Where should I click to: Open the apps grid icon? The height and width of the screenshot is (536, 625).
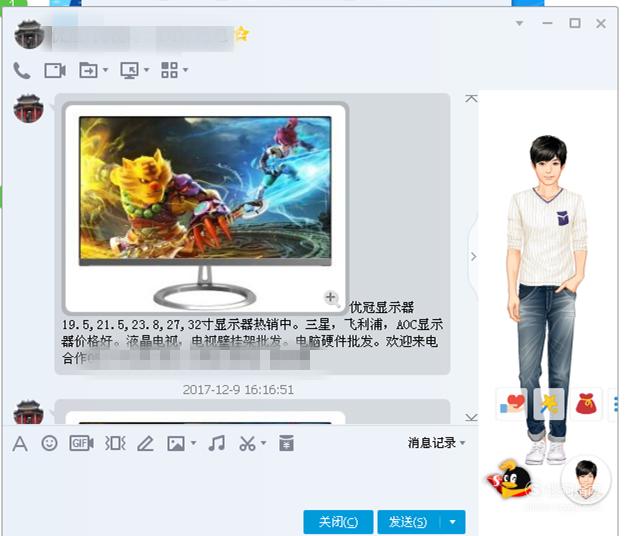[169, 70]
